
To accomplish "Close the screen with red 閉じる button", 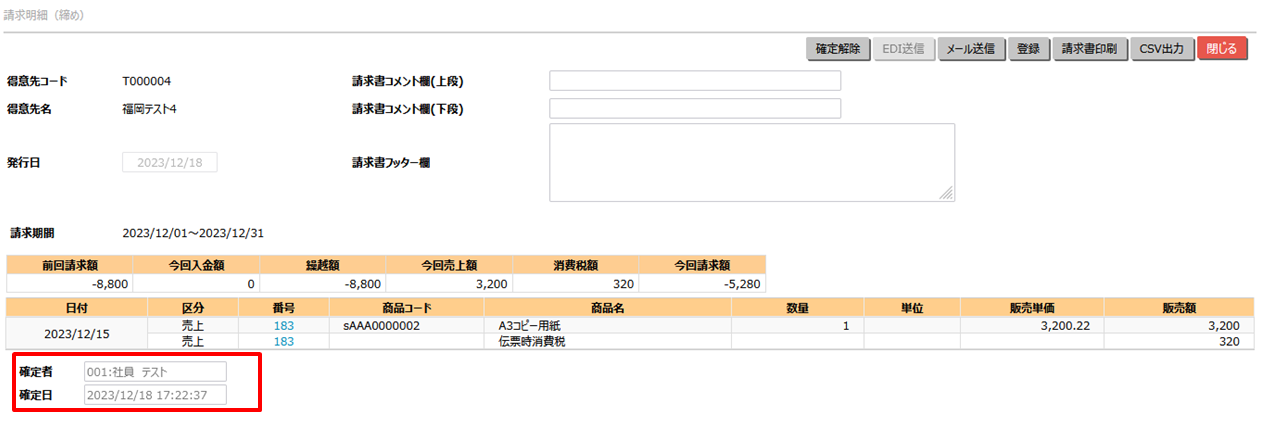I will 1222,48.
